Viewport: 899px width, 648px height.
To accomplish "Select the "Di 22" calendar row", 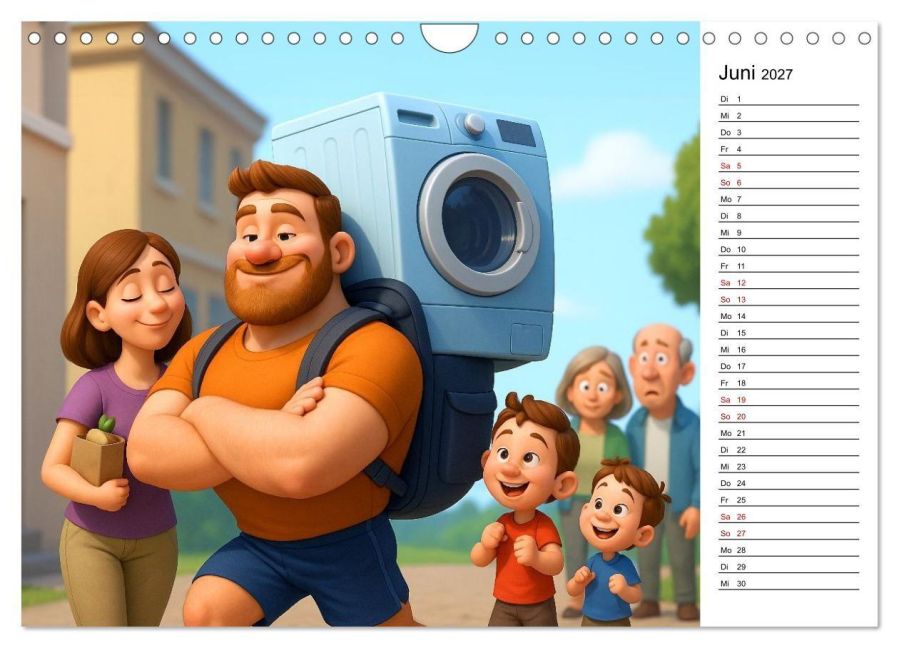I will [x=789, y=450].
